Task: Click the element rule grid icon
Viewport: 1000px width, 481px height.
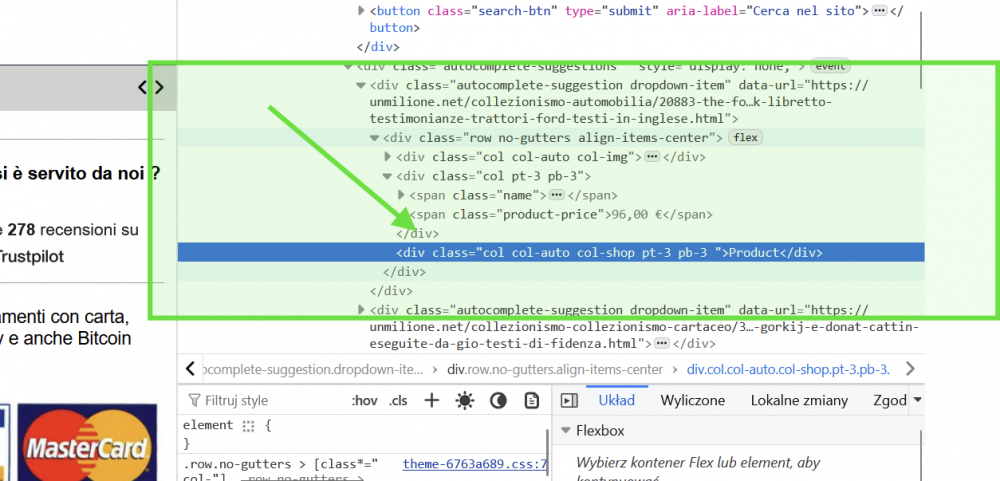Action: point(248,426)
